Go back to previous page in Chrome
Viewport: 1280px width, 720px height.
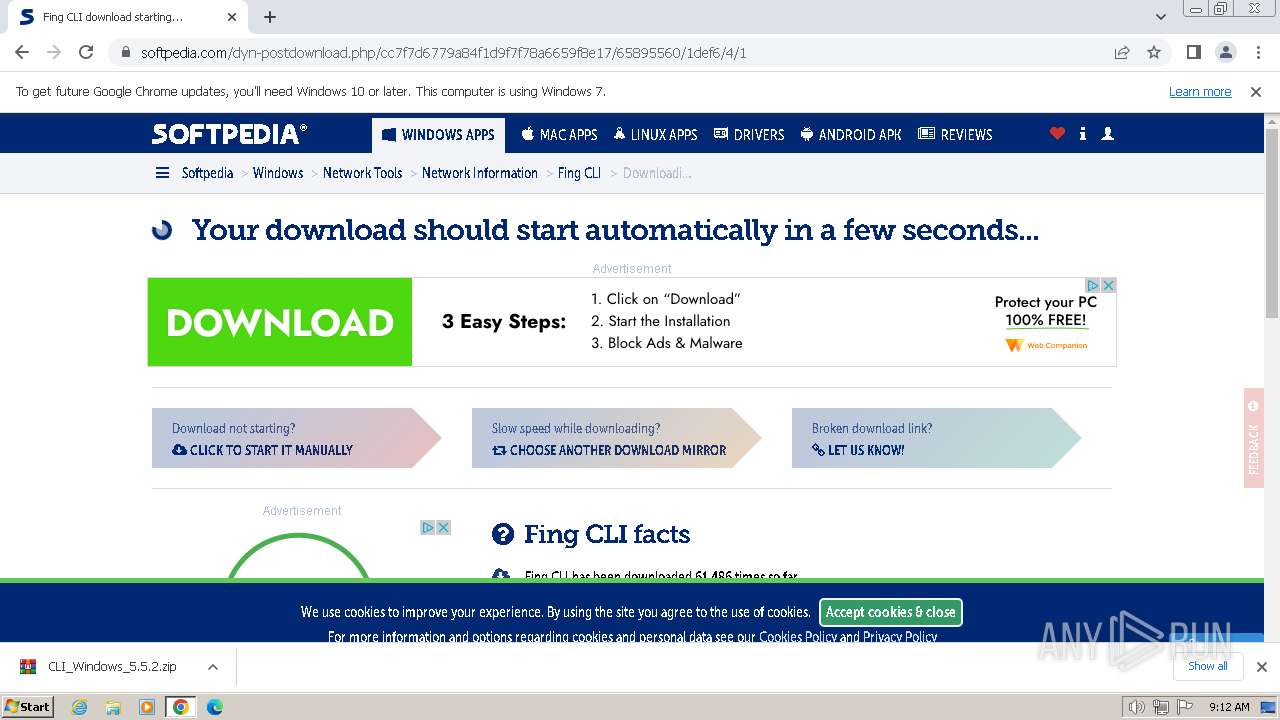point(22,52)
